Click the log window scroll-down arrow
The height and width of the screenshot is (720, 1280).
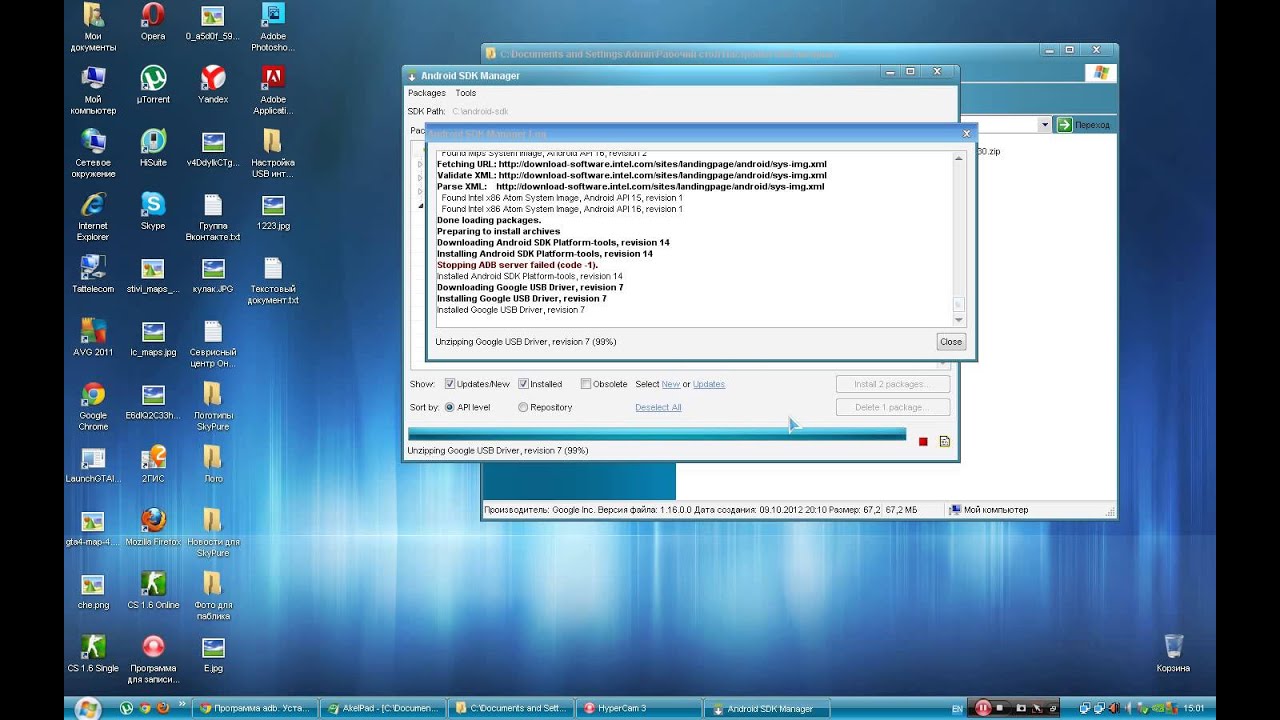click(x=959, y=320)
